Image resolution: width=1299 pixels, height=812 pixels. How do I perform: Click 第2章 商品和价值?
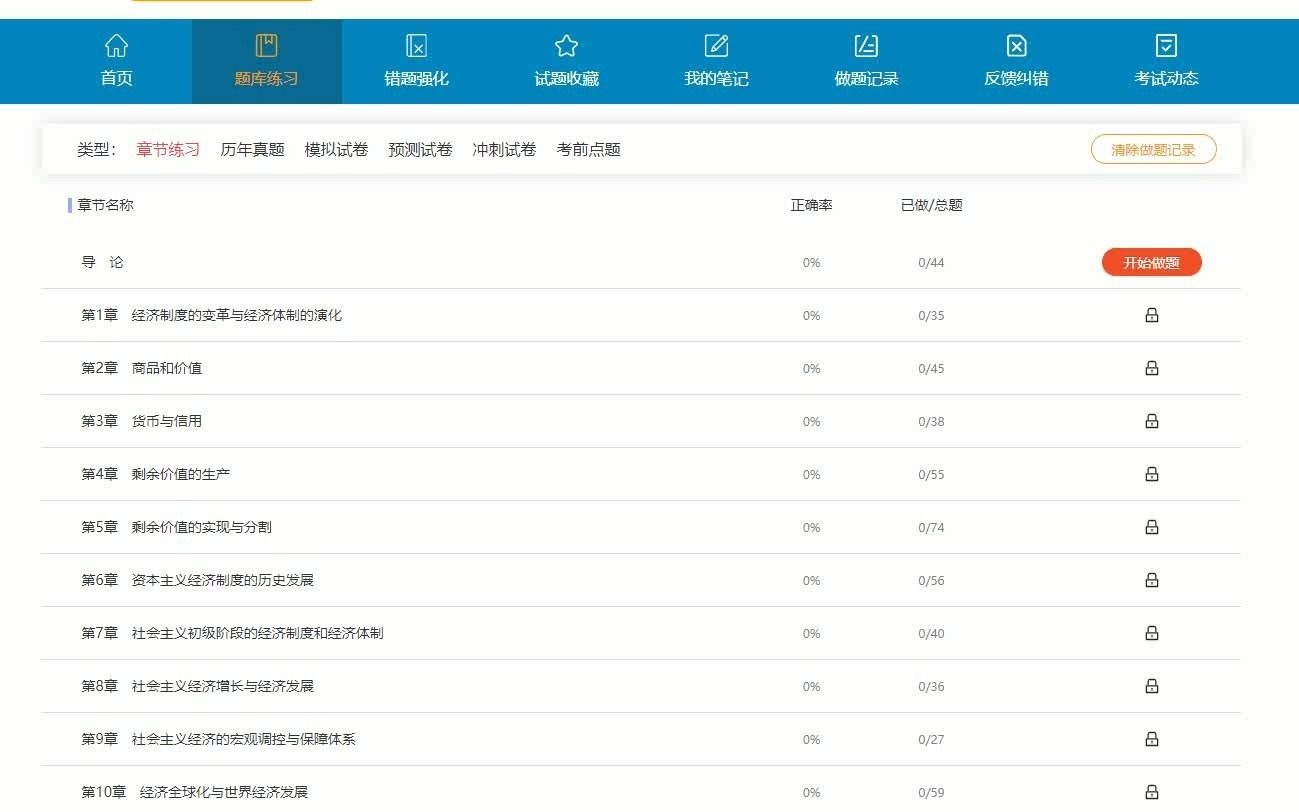(x=141, y=368)
